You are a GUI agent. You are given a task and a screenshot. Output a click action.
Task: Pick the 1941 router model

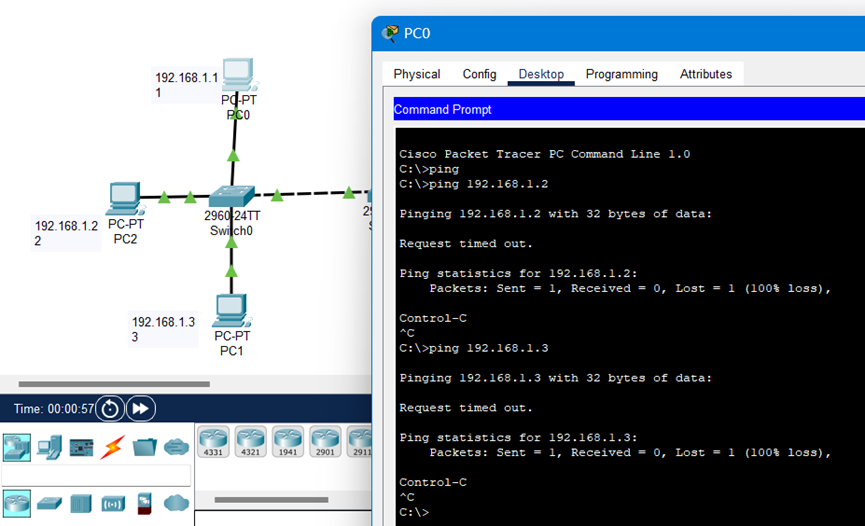point(288,442)
